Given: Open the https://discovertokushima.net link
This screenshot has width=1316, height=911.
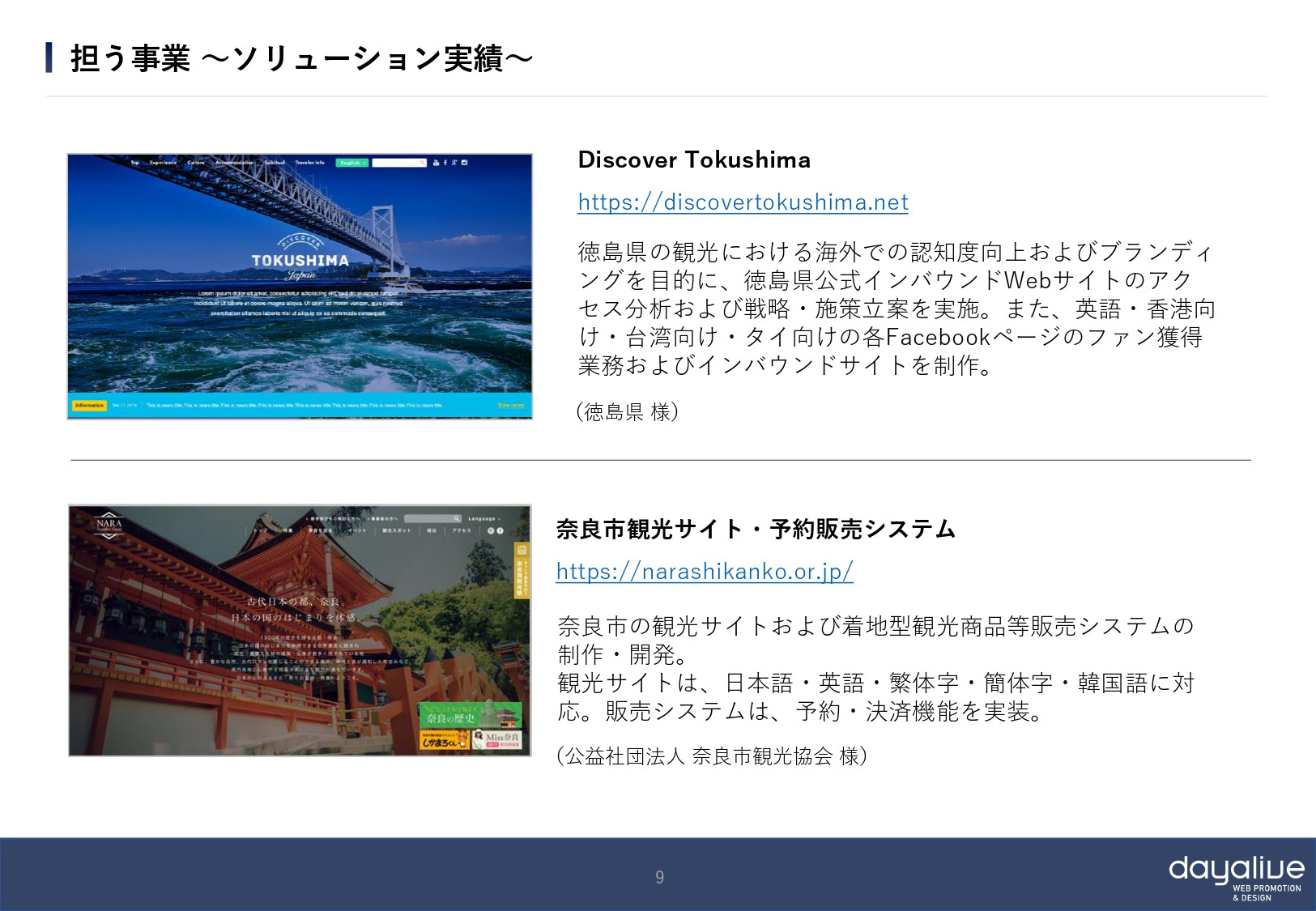Looking at the screenshot, I should [743, 202].
